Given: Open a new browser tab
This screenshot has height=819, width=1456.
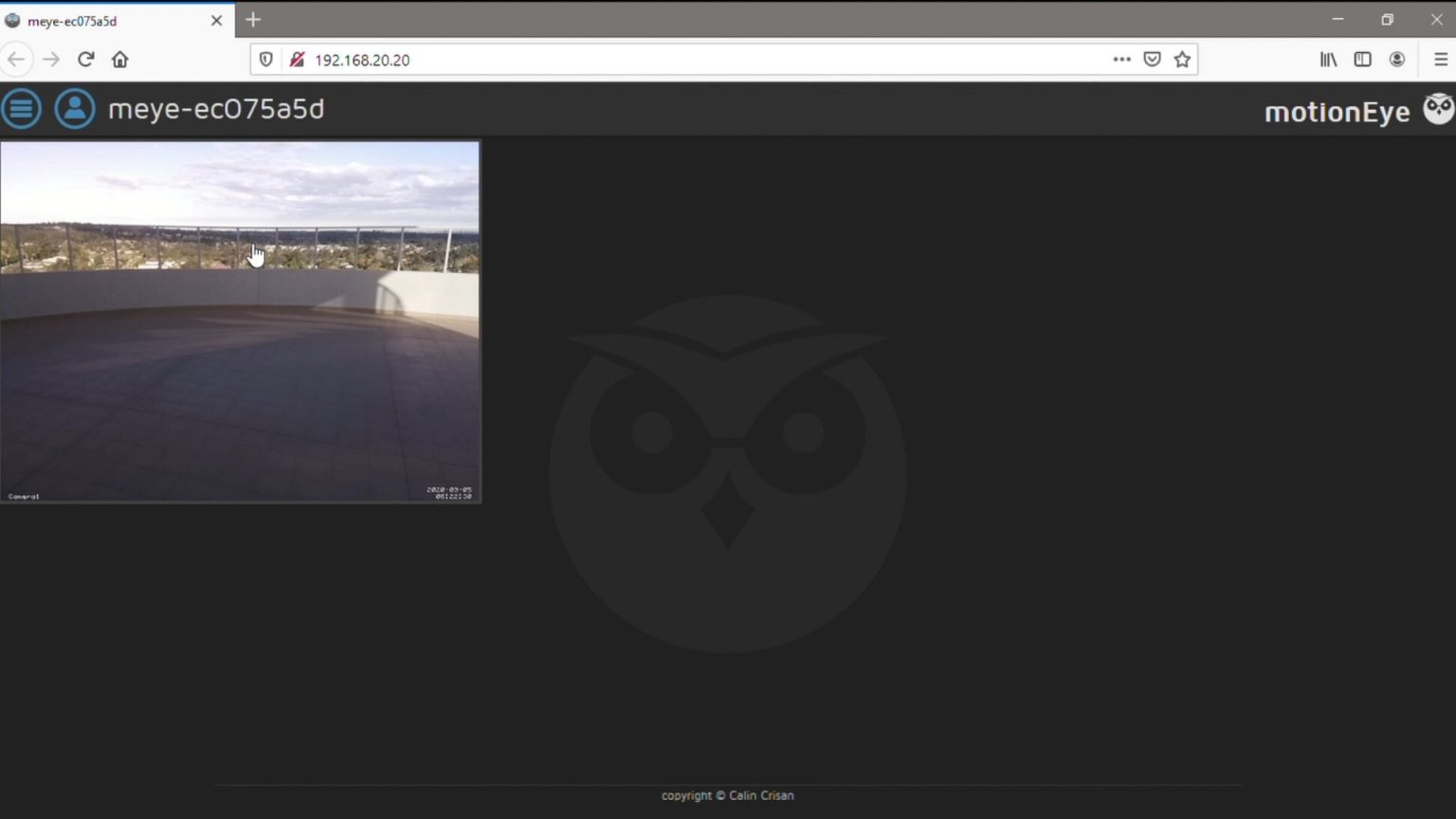Looking at the screenshot, I should point(252,19).
